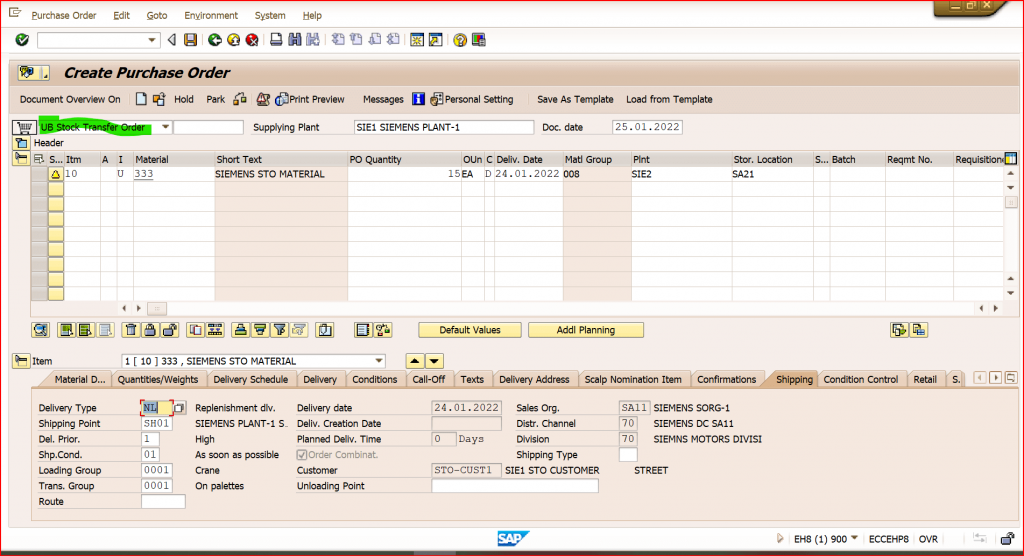Click the Park button
Image resolution: width=1024 pixels, height=556 pixels.
216,99
